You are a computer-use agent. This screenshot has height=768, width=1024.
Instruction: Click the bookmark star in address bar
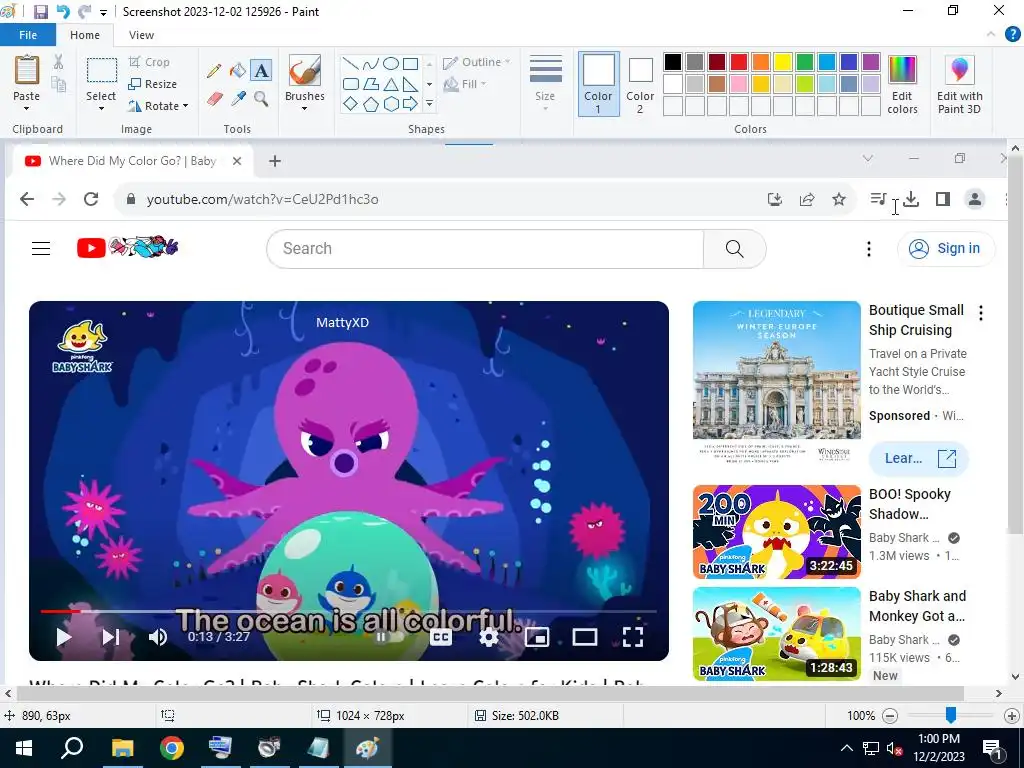(839, 199)
